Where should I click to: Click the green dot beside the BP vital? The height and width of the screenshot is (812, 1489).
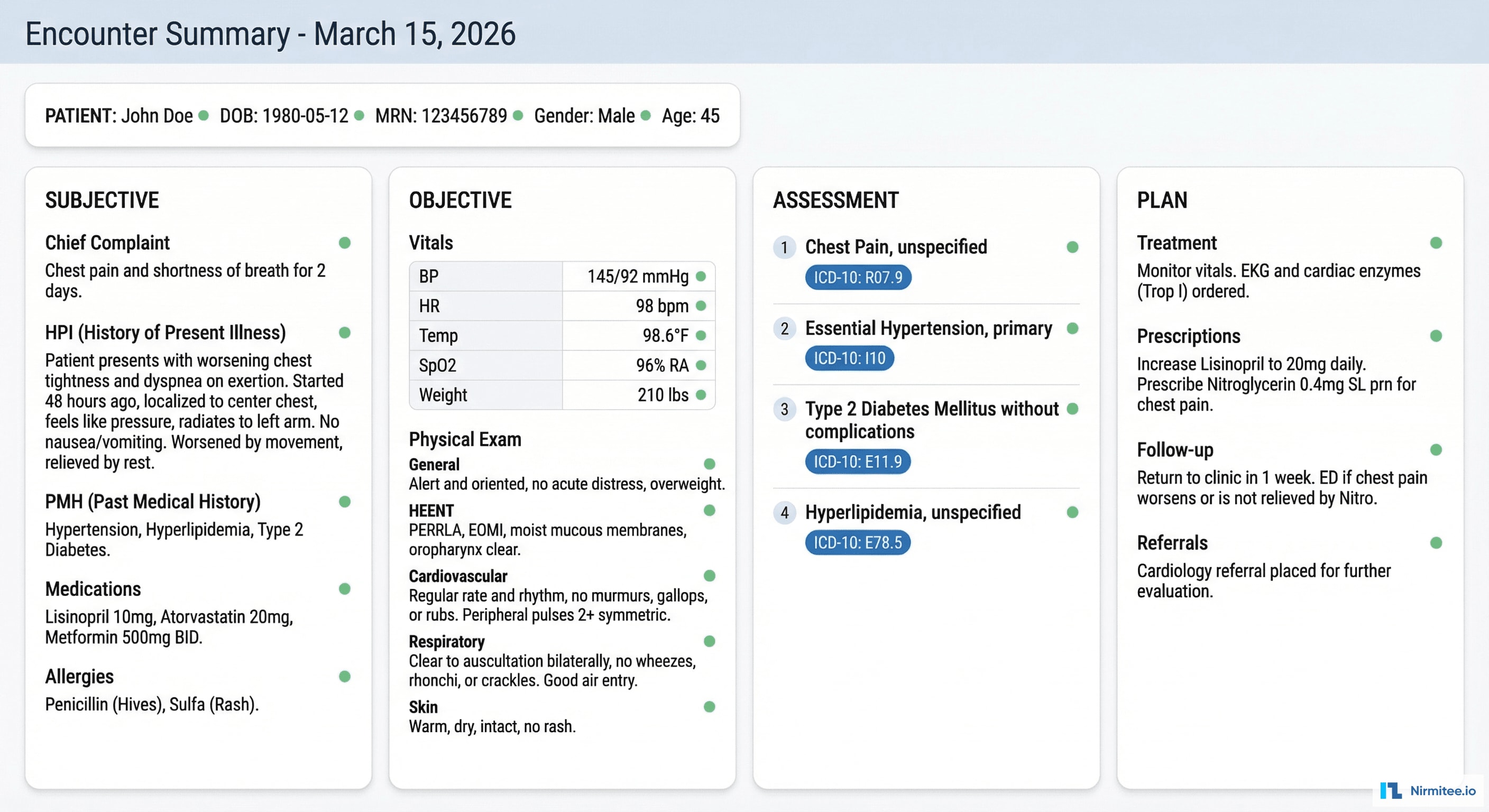pyautogui.click(x=702, y=277)
